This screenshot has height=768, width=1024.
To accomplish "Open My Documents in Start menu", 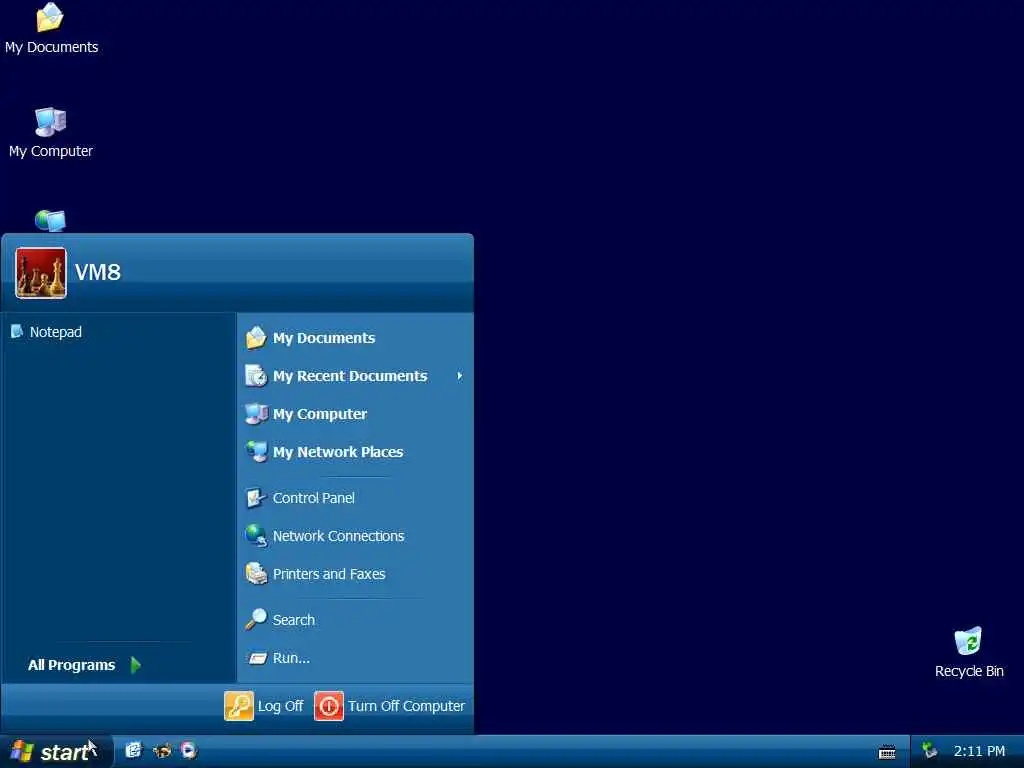I will tap(355, 338).
